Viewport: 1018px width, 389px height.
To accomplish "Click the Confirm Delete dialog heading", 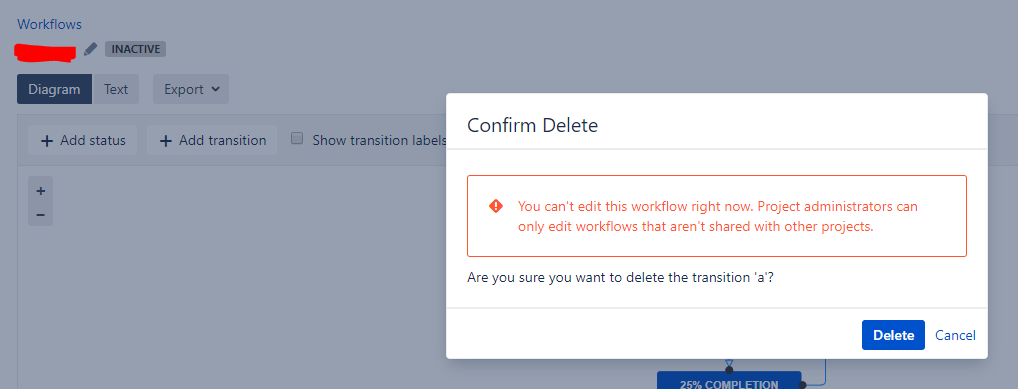I will 532,125.
